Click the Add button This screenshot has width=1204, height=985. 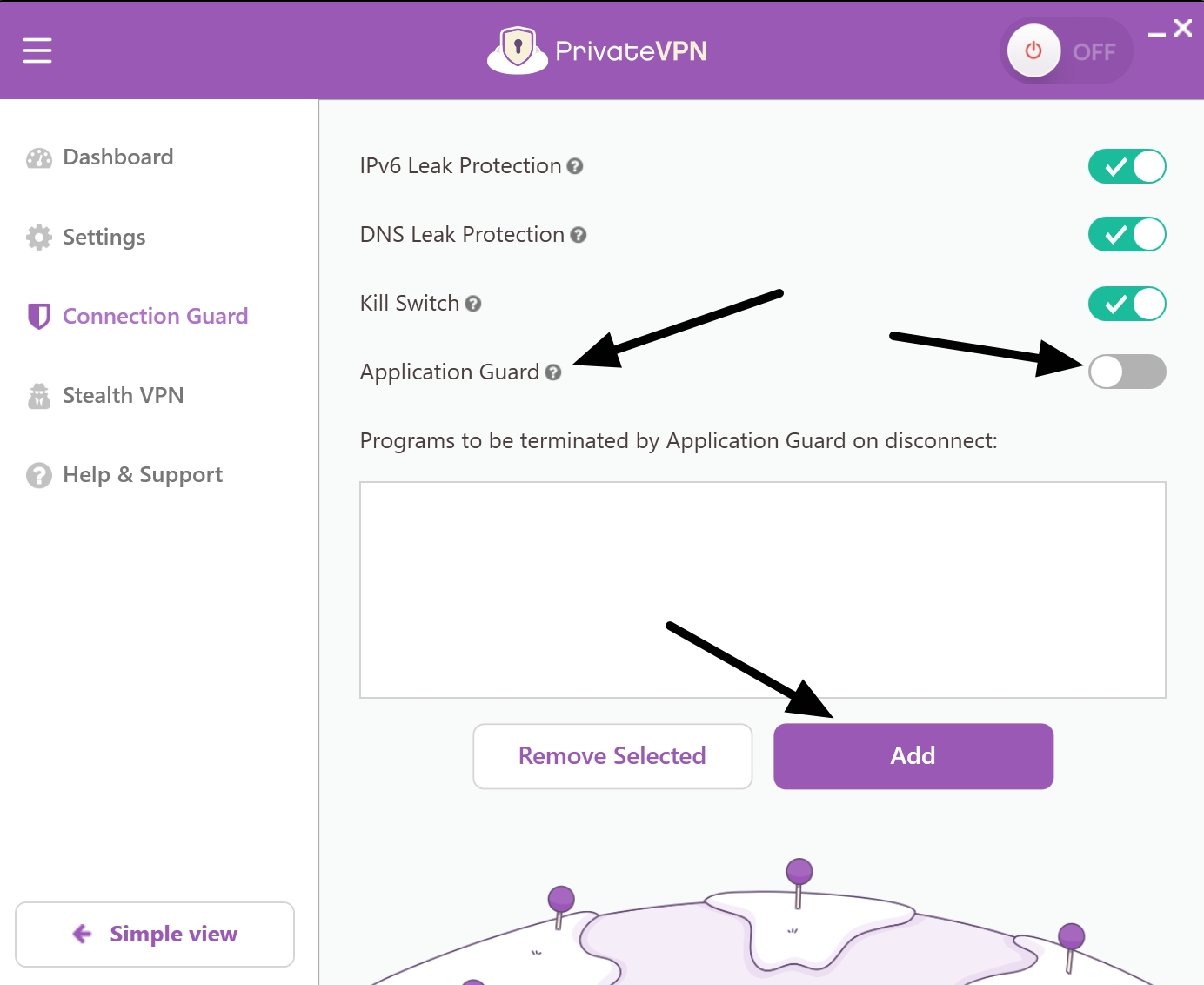point(913,756)
